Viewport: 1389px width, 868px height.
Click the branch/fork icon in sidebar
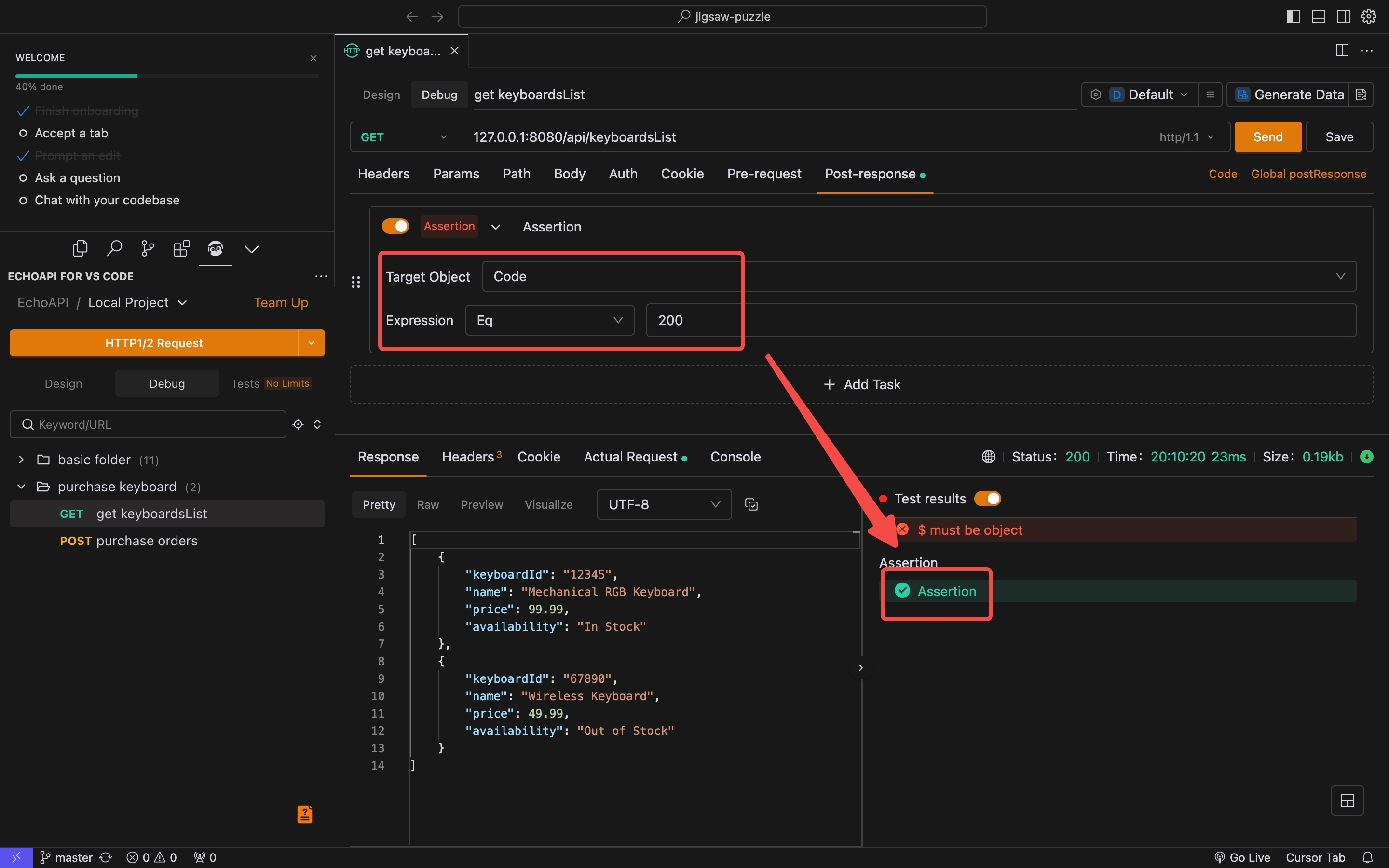pyautogui.click(x=146, y=248)
